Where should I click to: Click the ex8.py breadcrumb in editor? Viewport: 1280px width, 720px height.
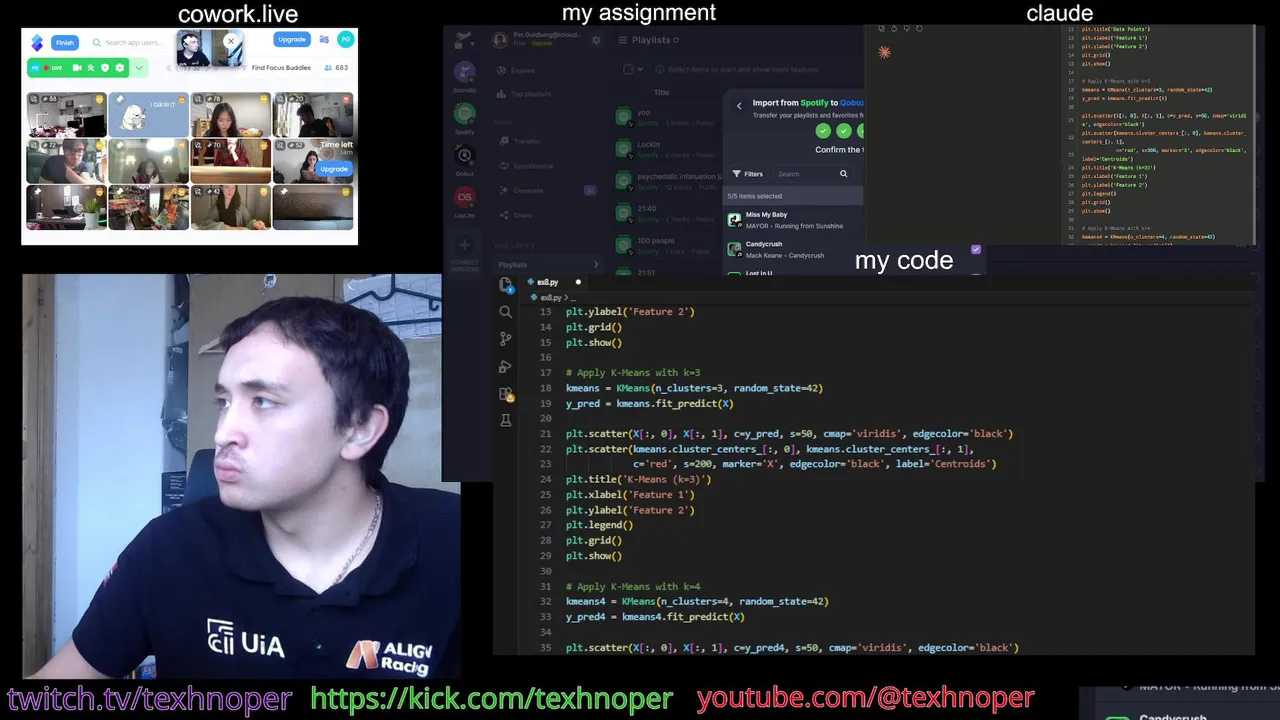click(549, 297)
